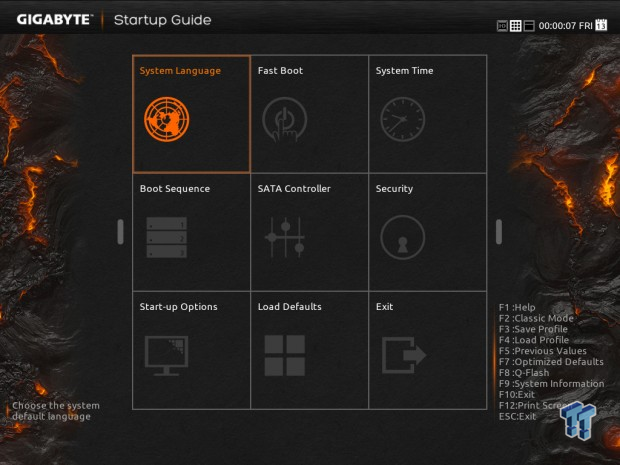The width and height of the screenshot is (620, 465).
Task: Switch to the first view-mode icon in header
Action: 502,26
